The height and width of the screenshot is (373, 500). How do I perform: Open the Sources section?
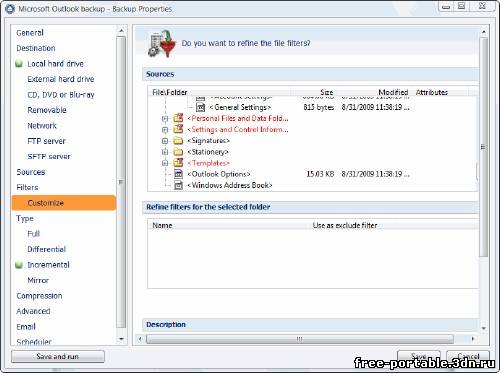click(x=31, y=172)
